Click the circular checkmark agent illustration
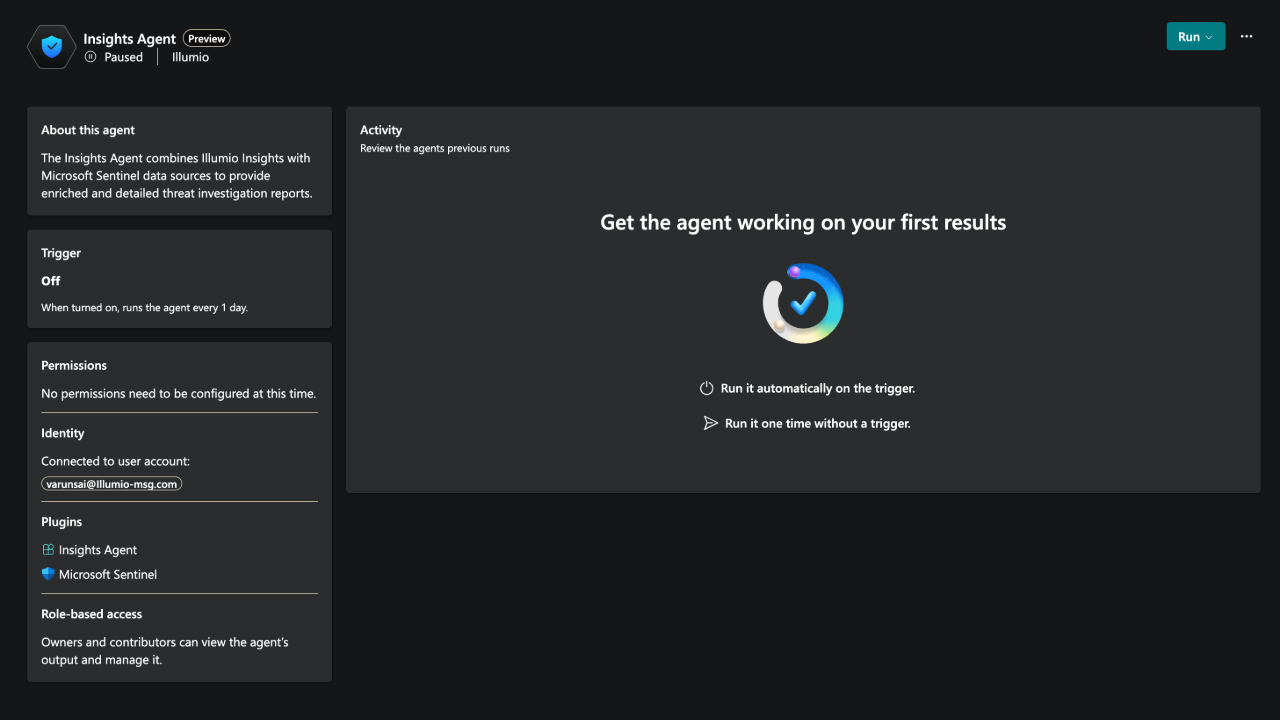 click(x=803, y=304)
